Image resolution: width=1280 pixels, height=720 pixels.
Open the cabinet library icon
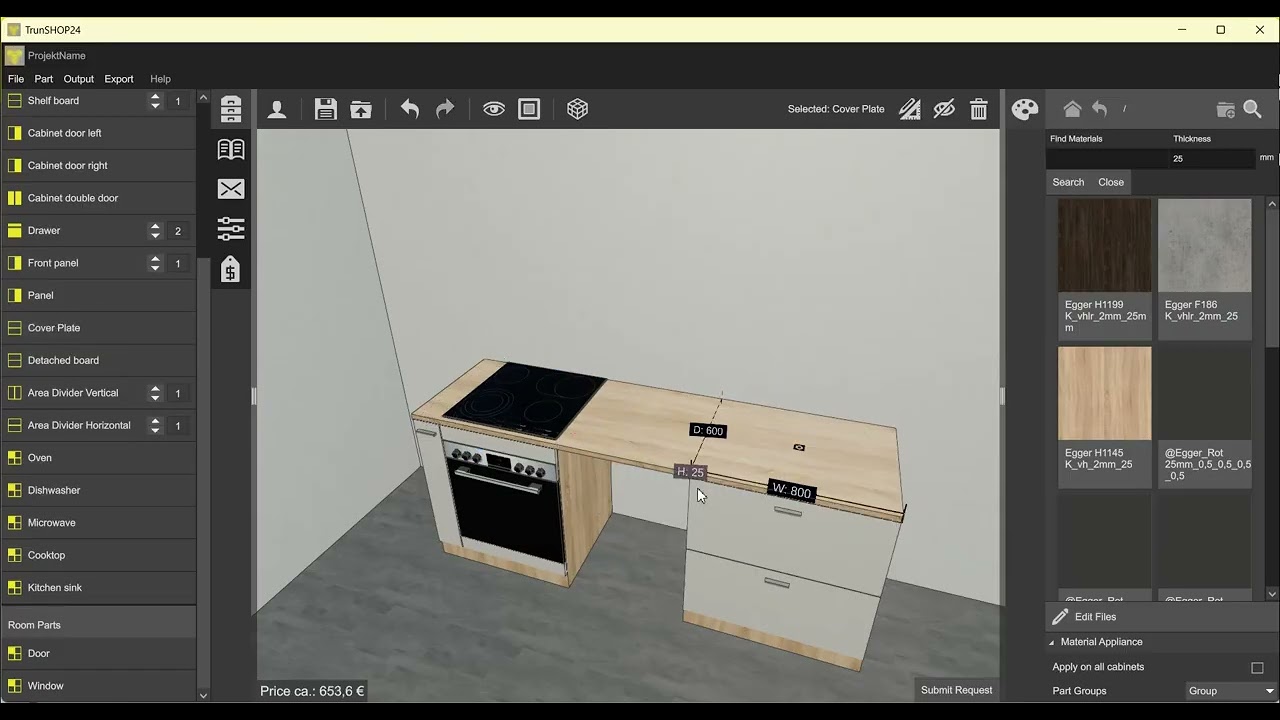point(231,108)
